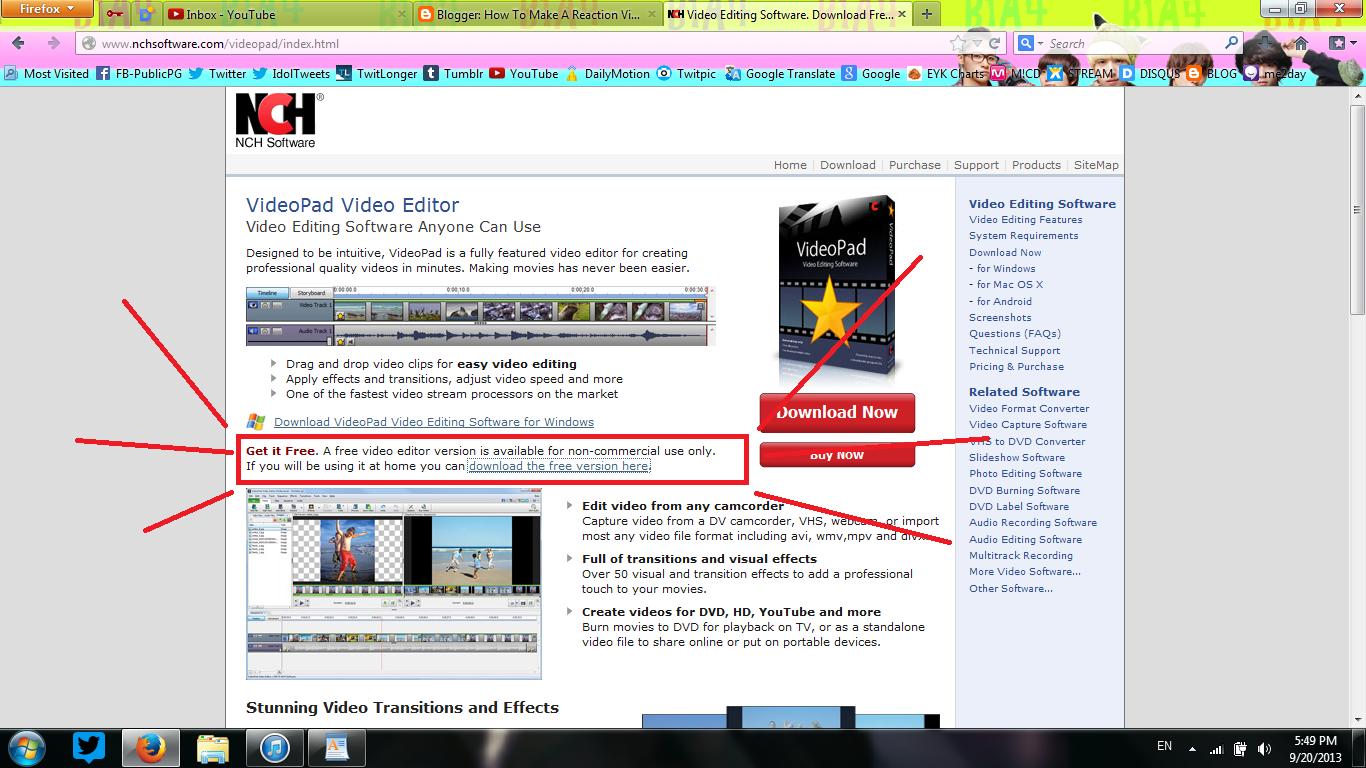The image size is (1366, 768).
Task: Click the NCH Software logo
Action: pyautogui.click(x=279, y=121)
